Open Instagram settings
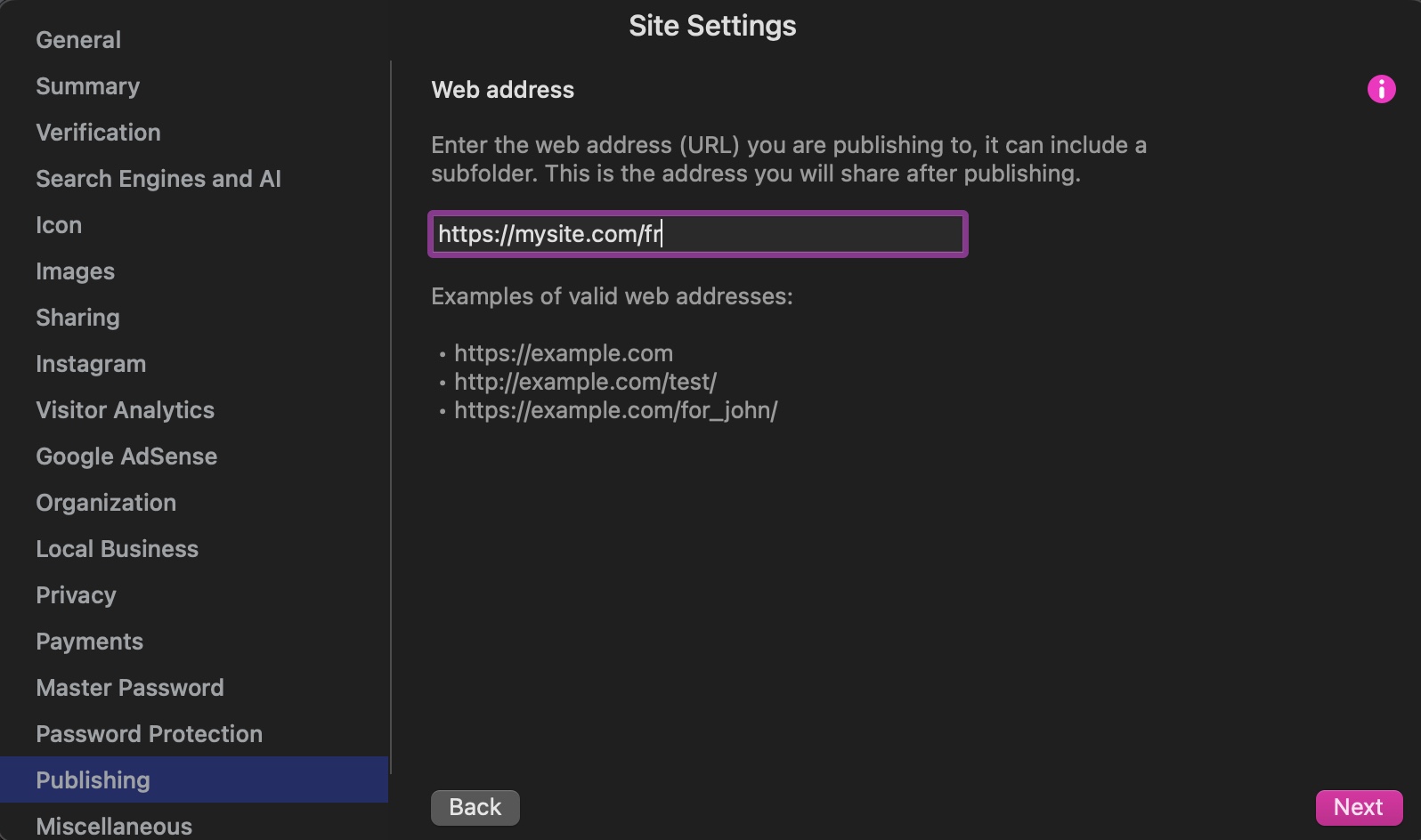The height and width of the screenshot is (840, 1421). (91, 364)
